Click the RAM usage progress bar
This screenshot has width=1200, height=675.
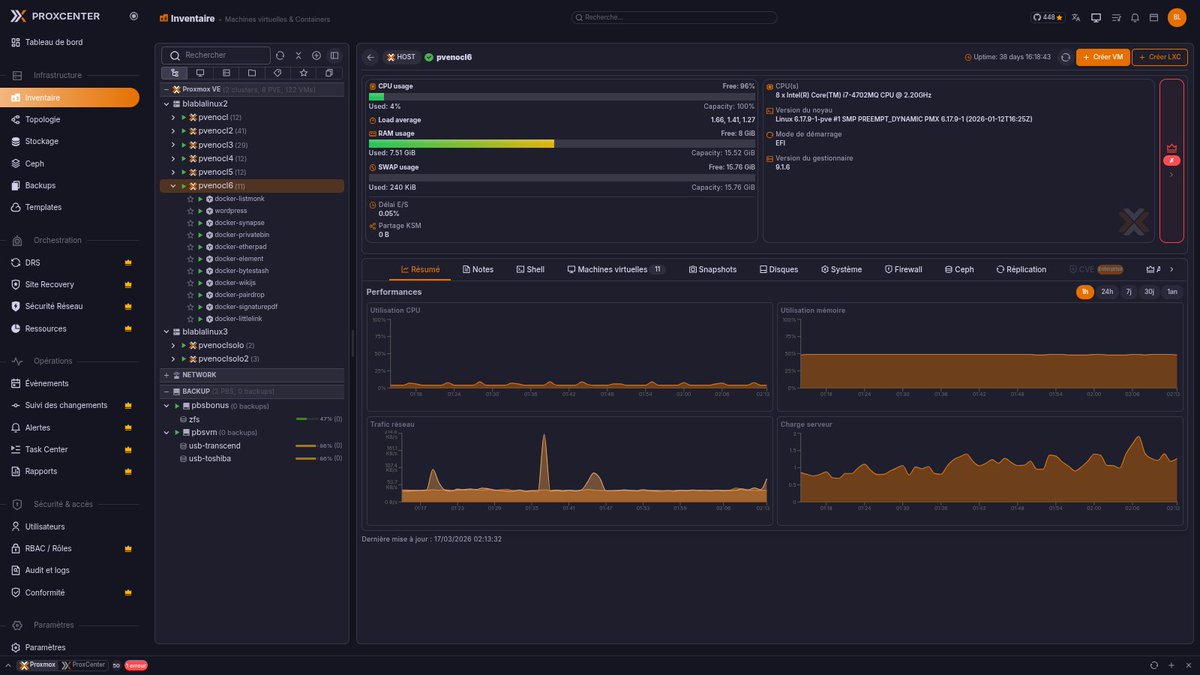point(562,144)
